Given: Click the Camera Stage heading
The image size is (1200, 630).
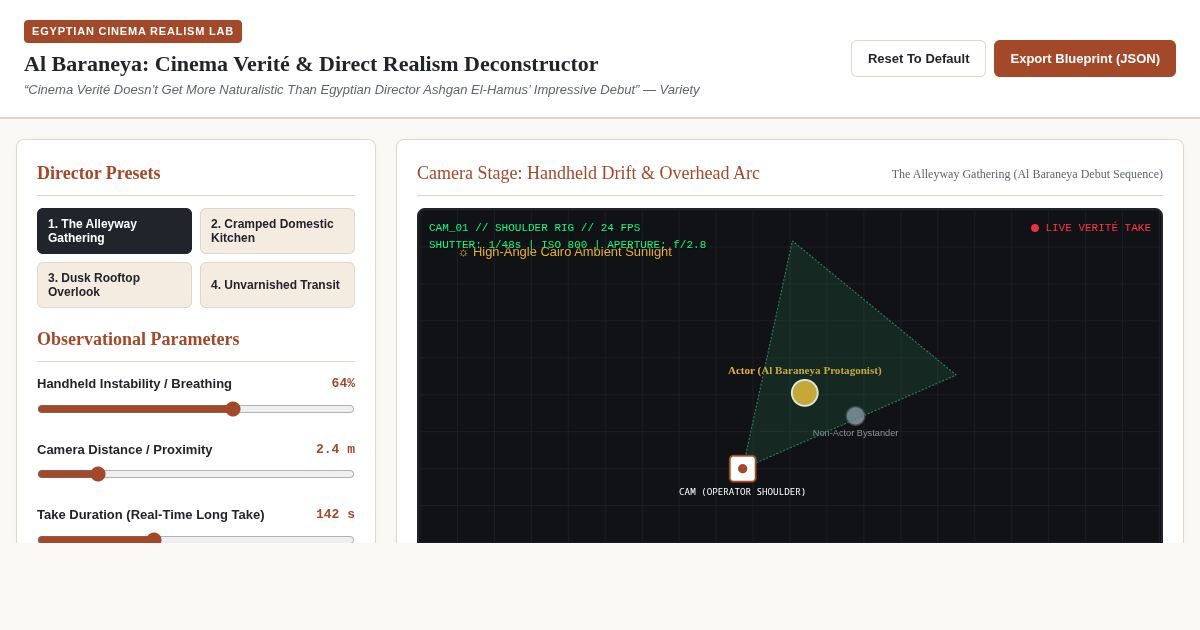Looking at the screenshot, I should coord(588,173).
